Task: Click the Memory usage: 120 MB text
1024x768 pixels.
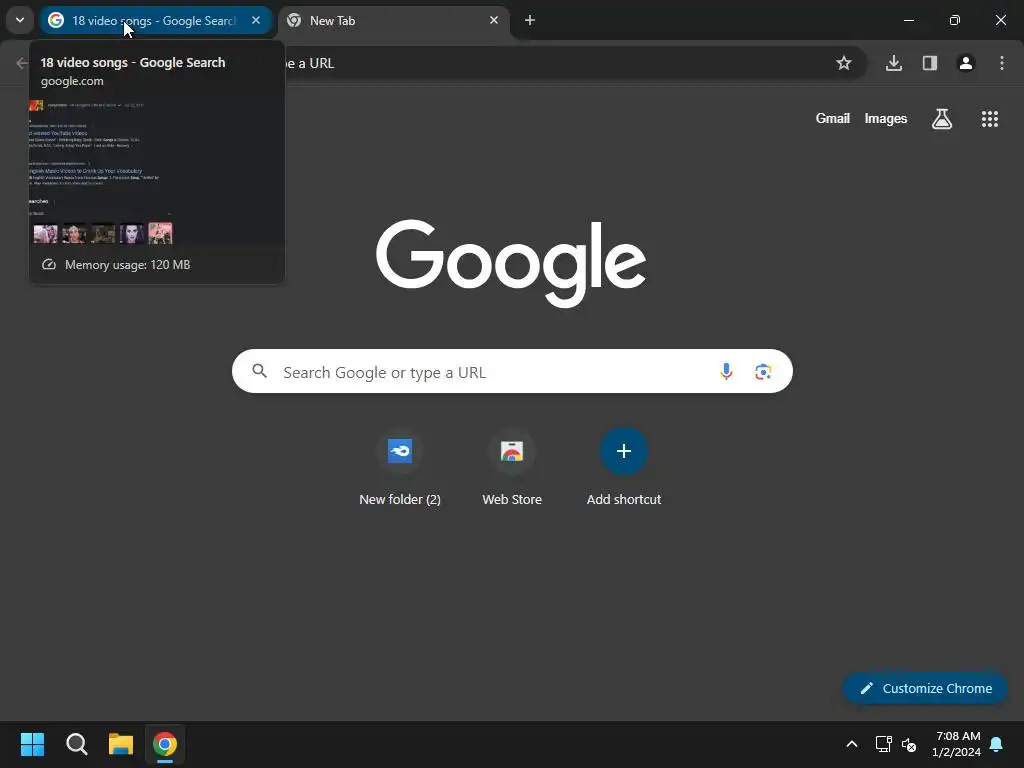Action: 127,264
